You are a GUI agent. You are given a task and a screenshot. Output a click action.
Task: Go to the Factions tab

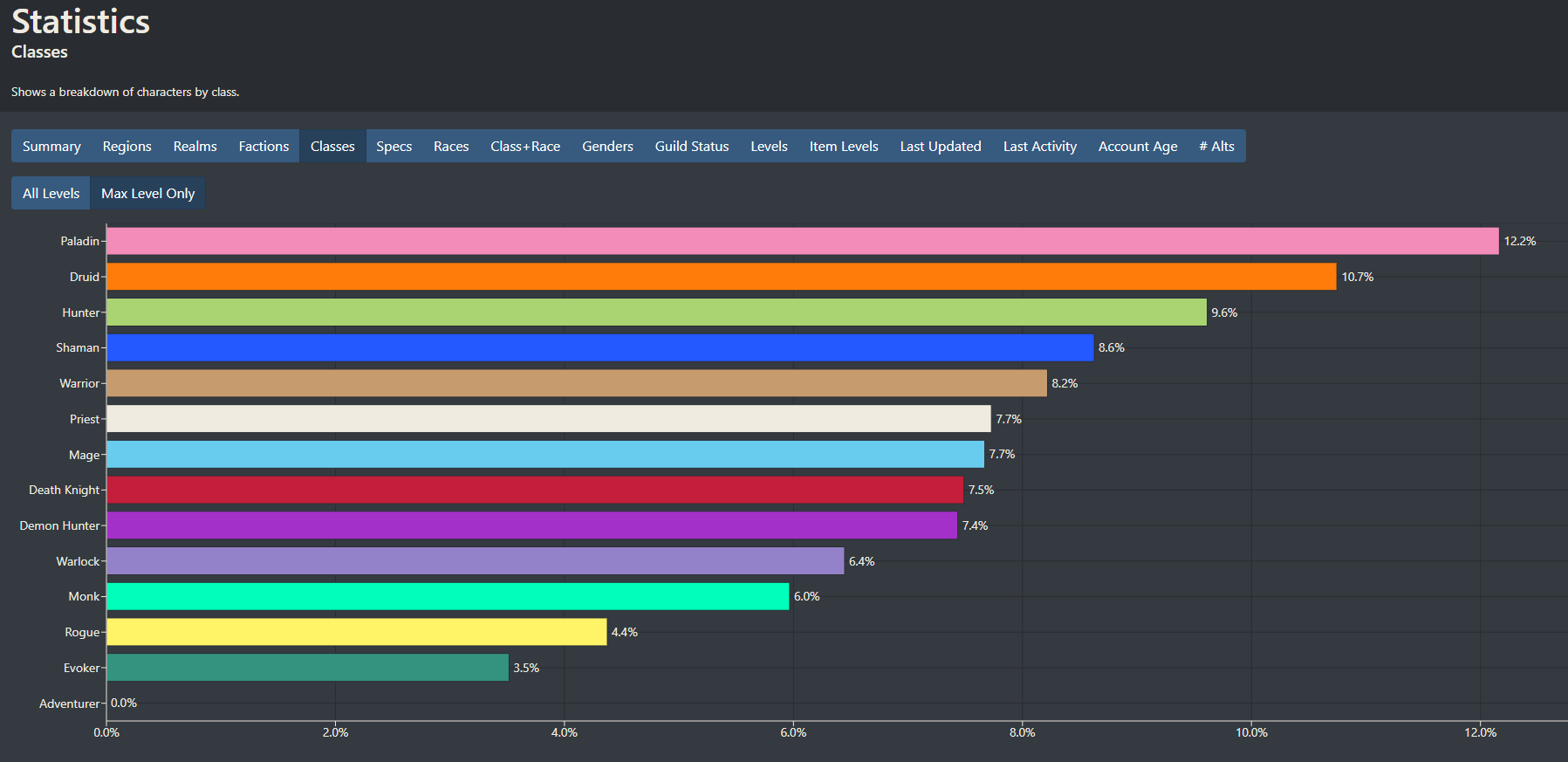point(264,146)
